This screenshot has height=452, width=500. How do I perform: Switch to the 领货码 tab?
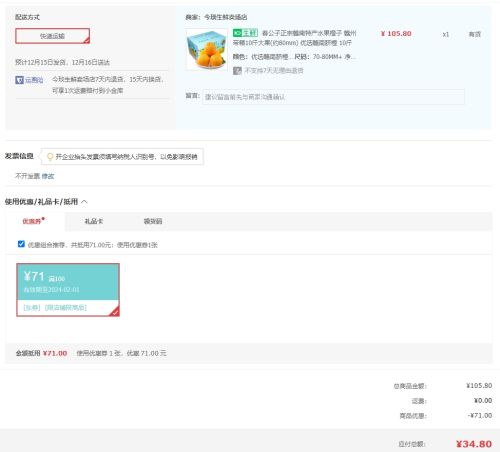153,221
